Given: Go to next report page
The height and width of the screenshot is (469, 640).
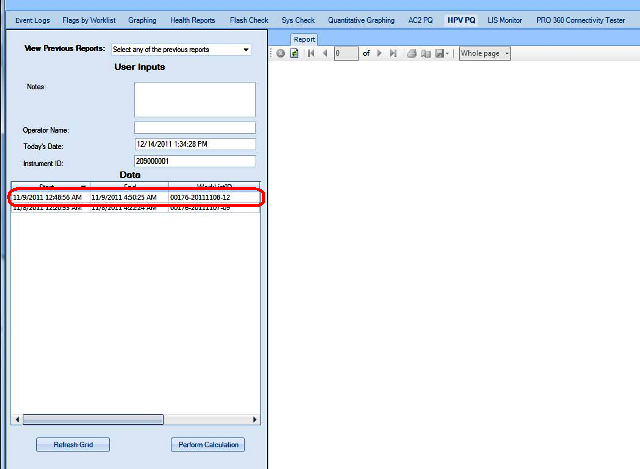Looking at the screenshot, I should click(x=379, y=53).
